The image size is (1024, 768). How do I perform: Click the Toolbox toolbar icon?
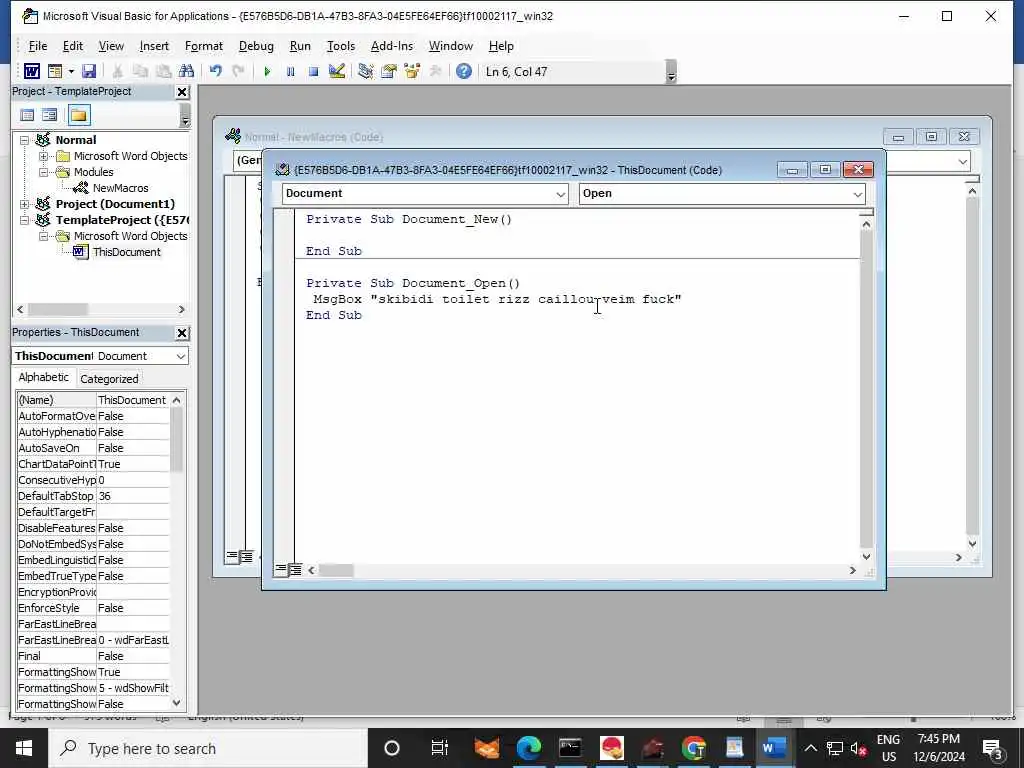tap(435, 71)
